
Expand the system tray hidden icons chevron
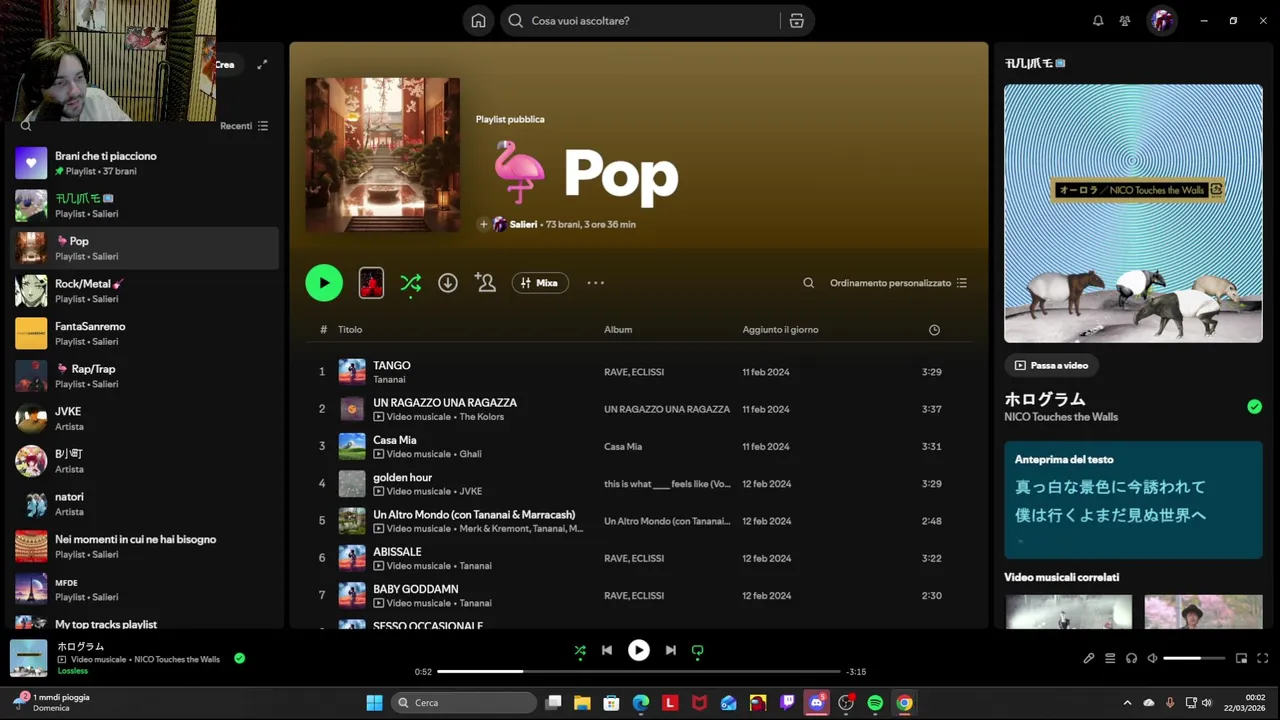click(1127, 703)
